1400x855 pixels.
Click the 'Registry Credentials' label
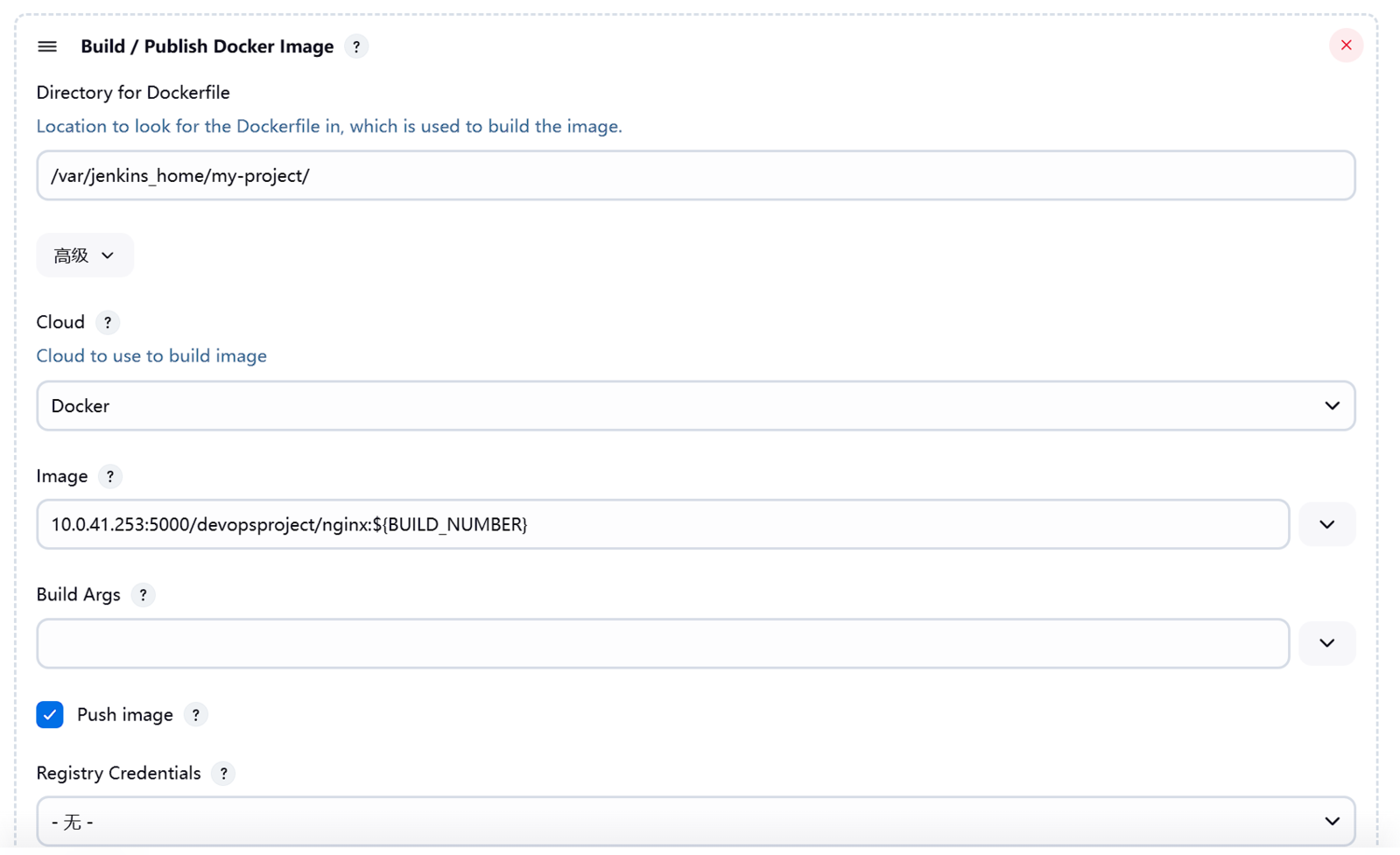pyautogui.click(x=118, y=774)
